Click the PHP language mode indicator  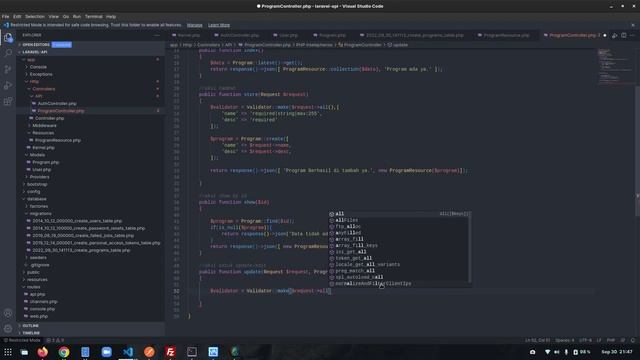[611, 340]
